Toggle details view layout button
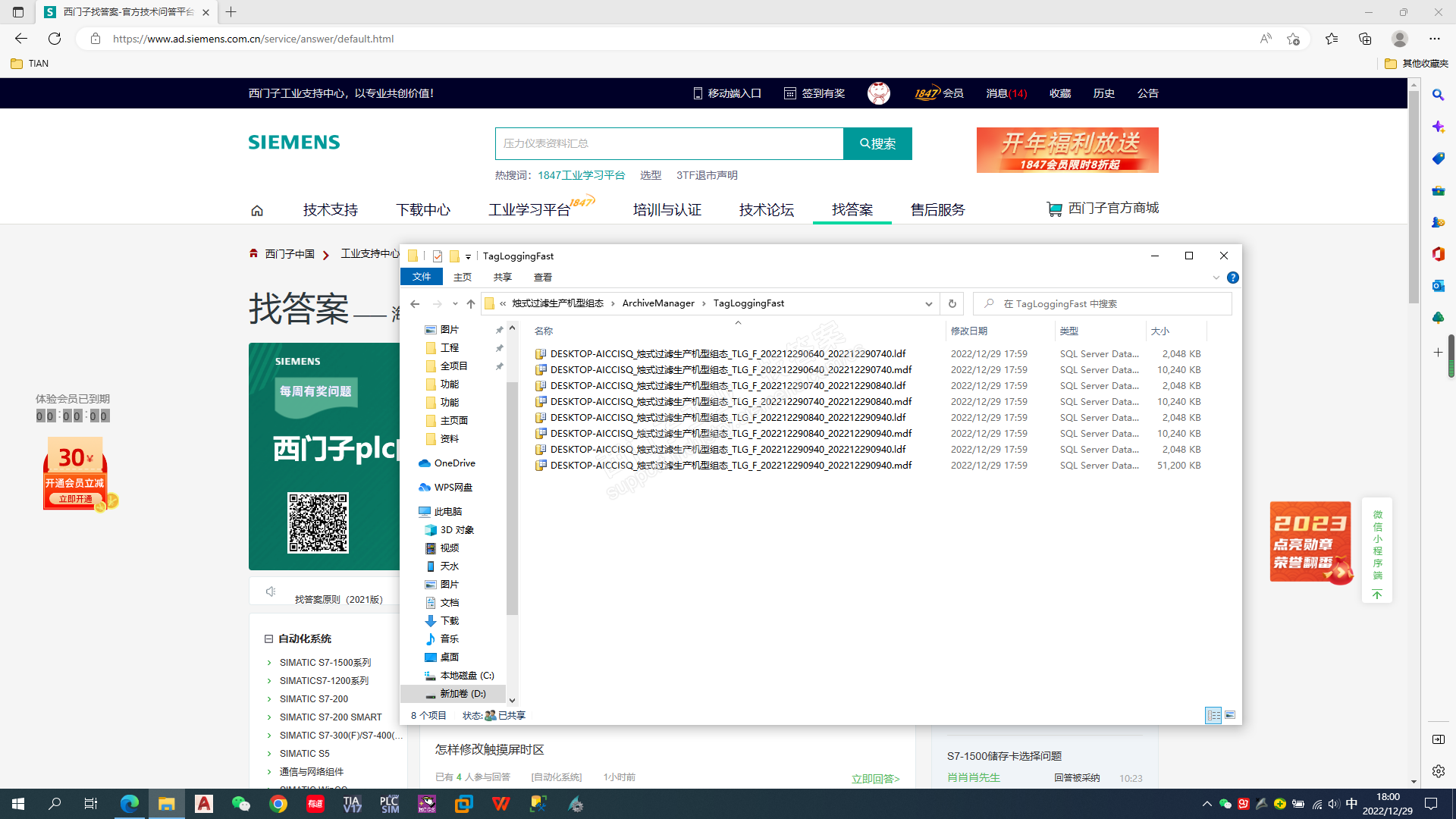 (1213, 715)
